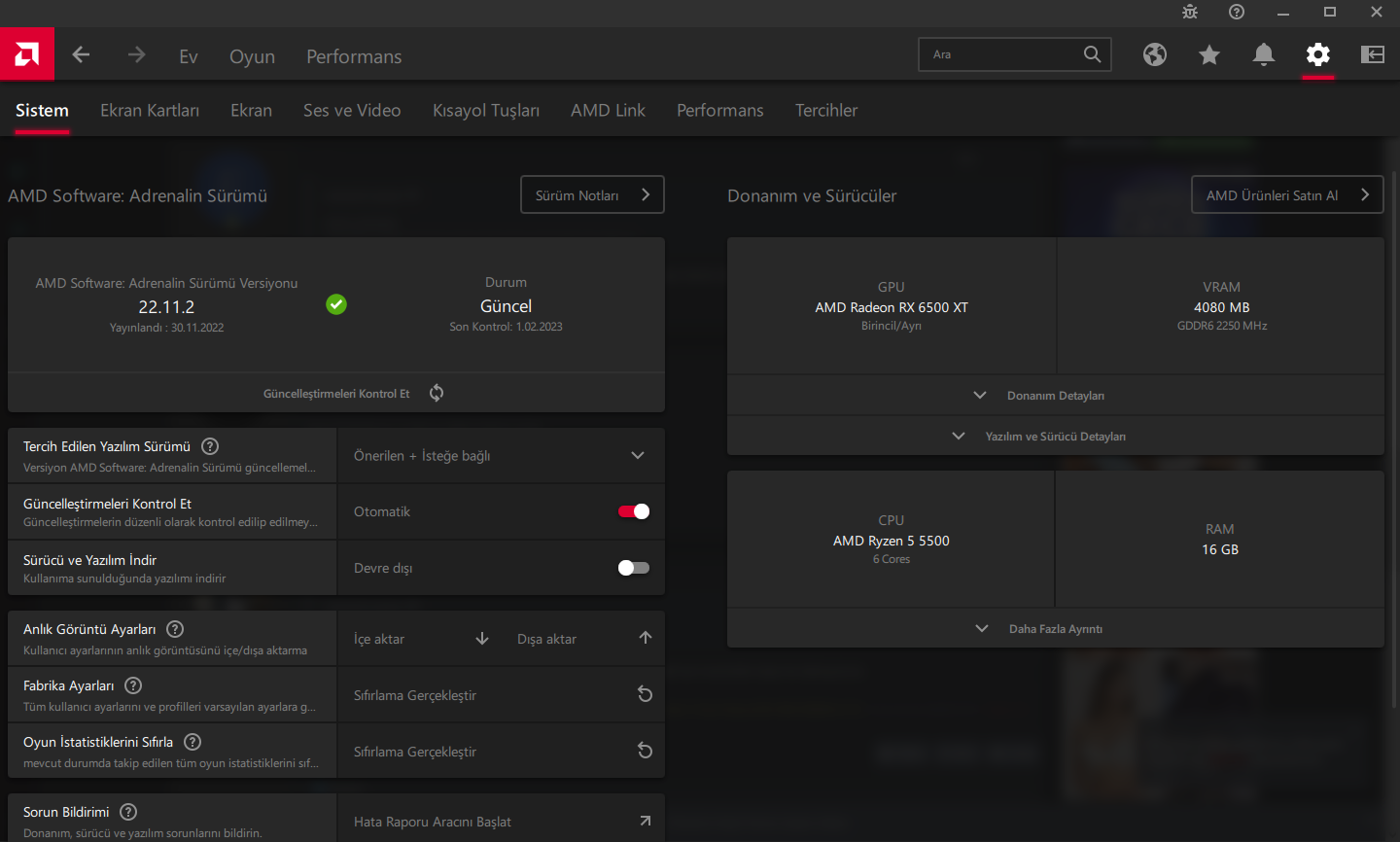The height and width of the screenshot is (842, 1400).
Task: Toggle Otomatik update checking off
Action: click(634, 511)
